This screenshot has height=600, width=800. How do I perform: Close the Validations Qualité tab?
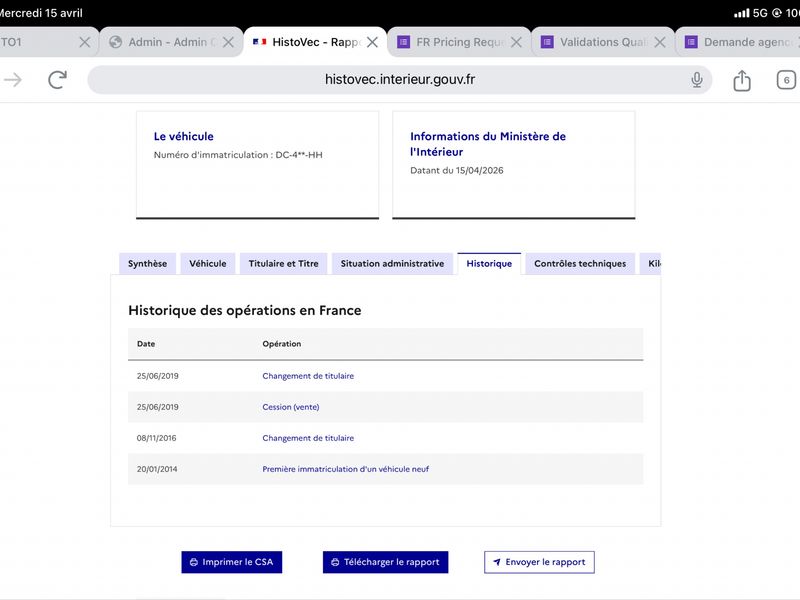[660, 42]
